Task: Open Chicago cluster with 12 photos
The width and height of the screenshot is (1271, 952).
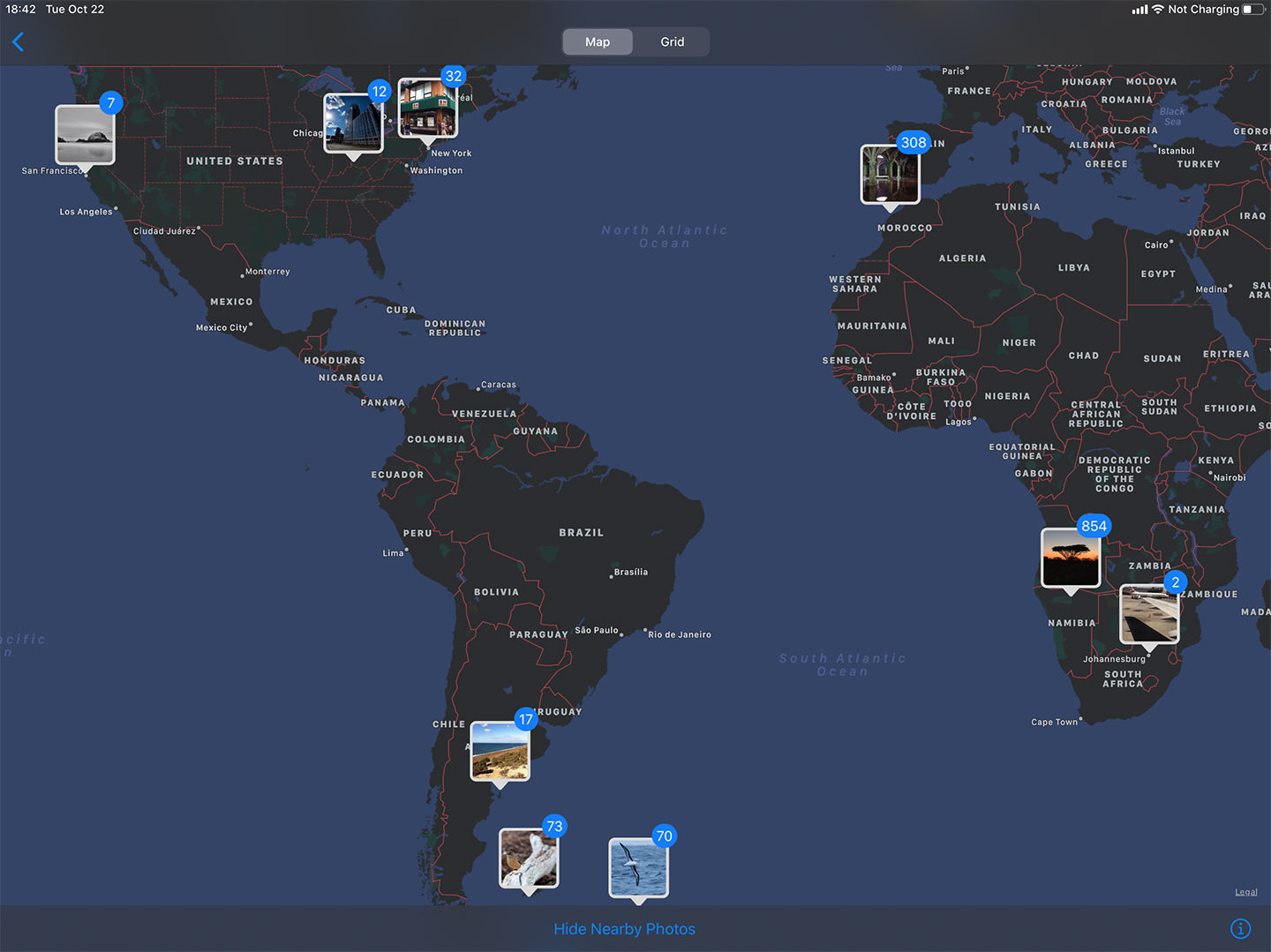Action: (x=353, y=124)
